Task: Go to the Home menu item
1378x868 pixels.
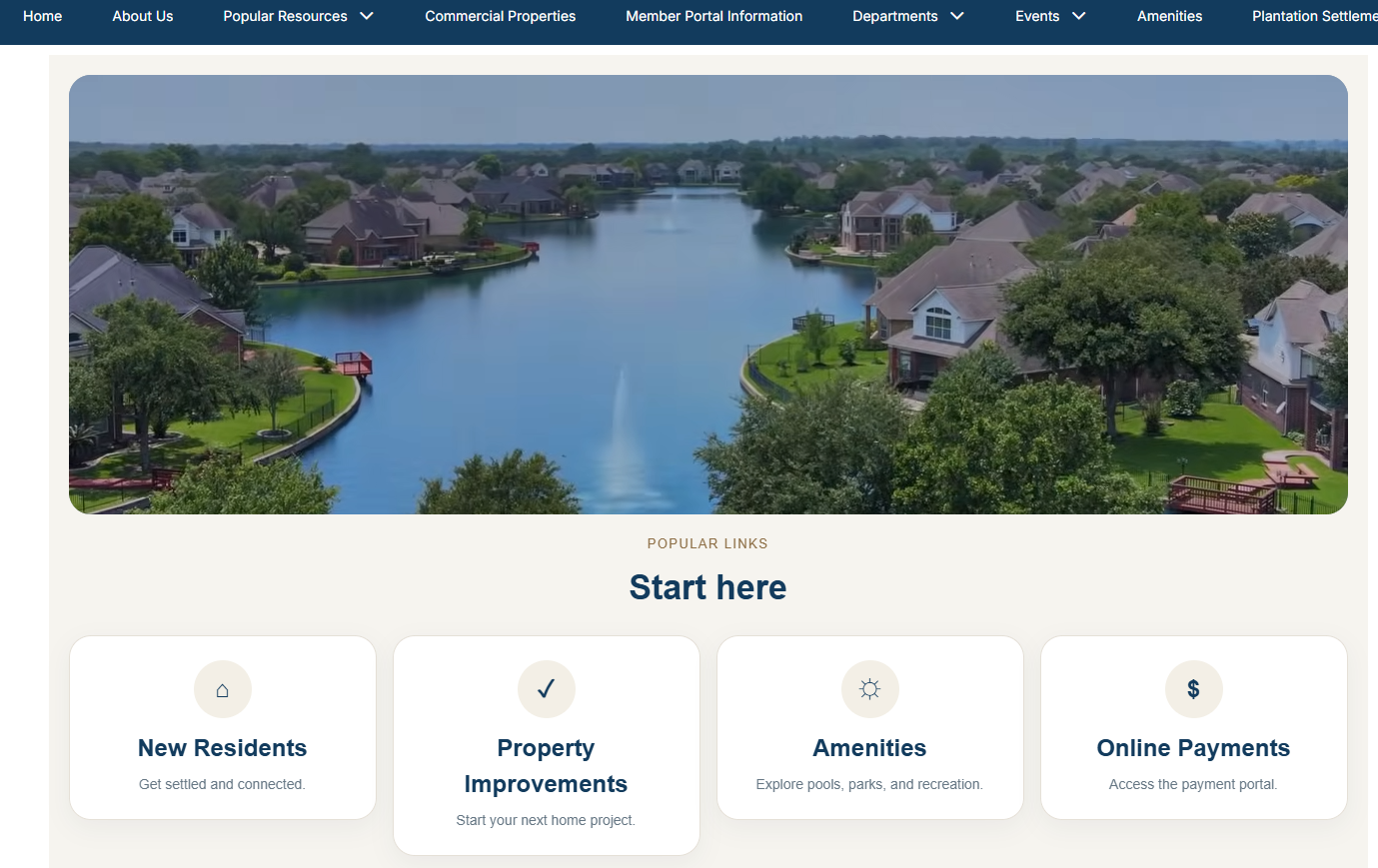Action: point(43,16)
